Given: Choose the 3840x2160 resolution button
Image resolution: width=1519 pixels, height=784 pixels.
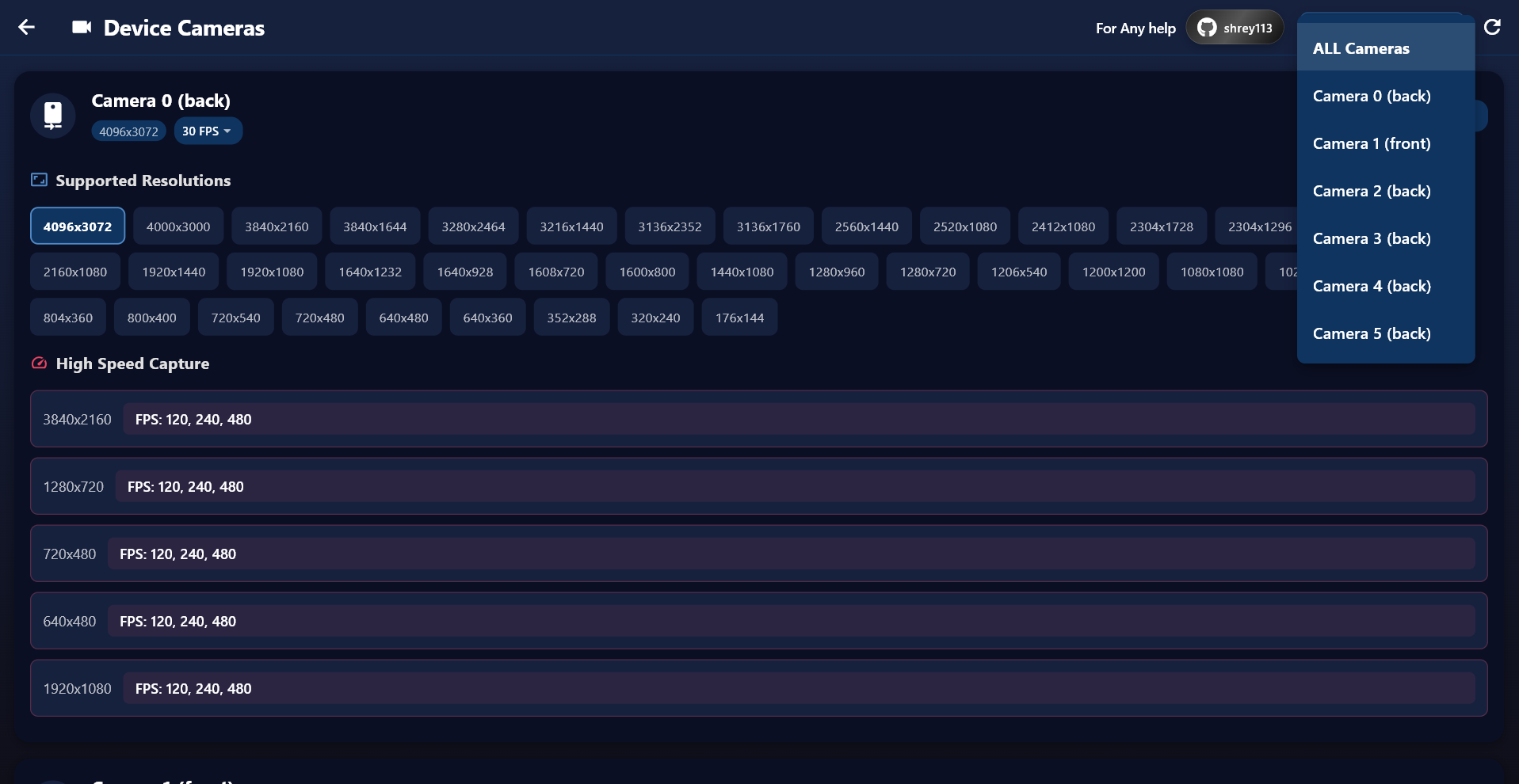Looking at the screenshot, I should click(x=277, y=226).
